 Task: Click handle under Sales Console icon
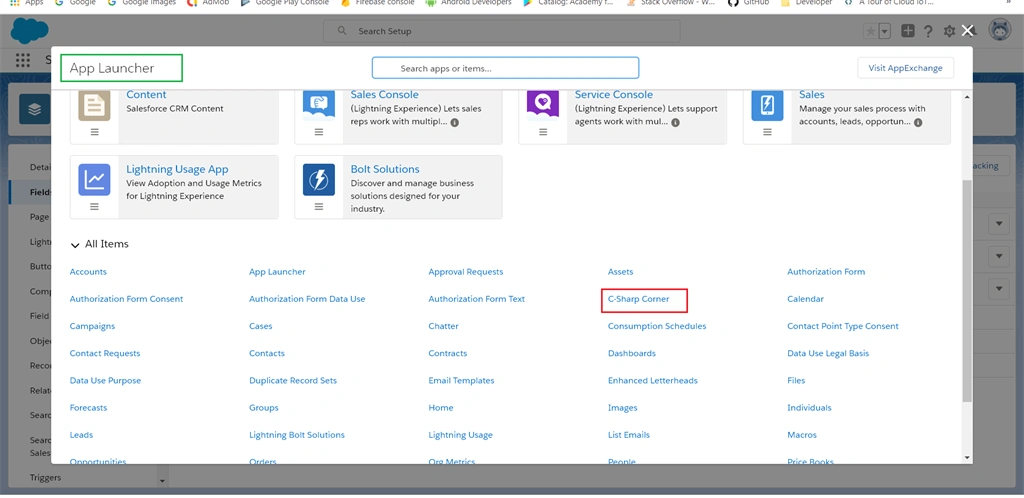319,132
